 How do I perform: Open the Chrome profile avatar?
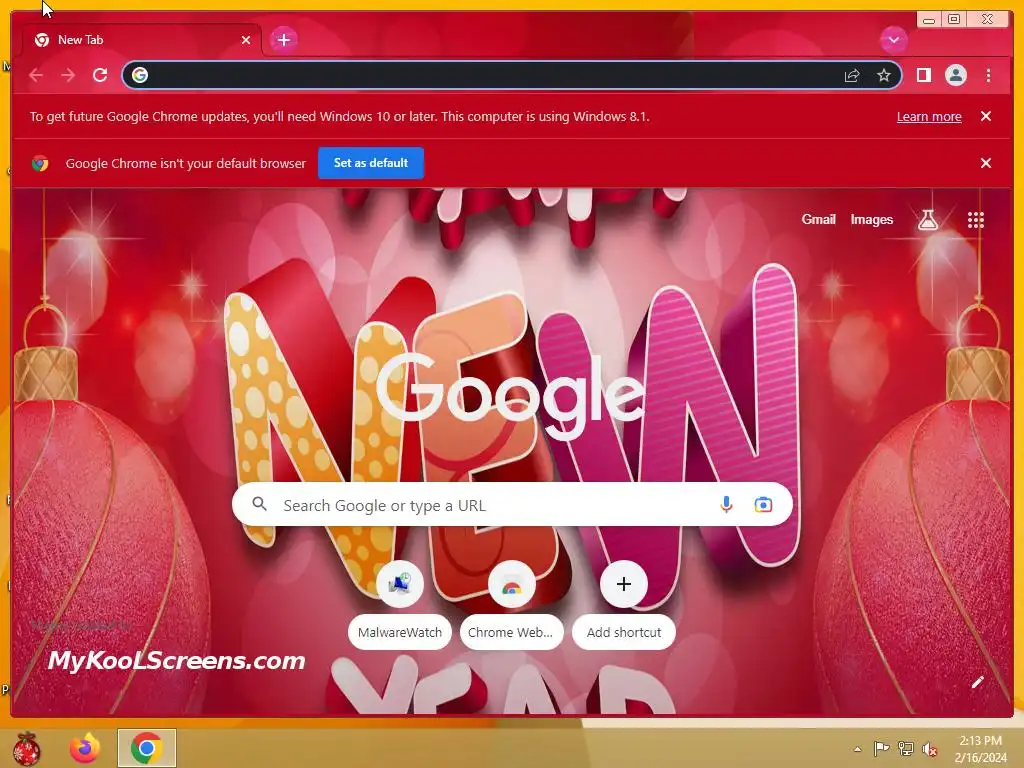(955, 75)
